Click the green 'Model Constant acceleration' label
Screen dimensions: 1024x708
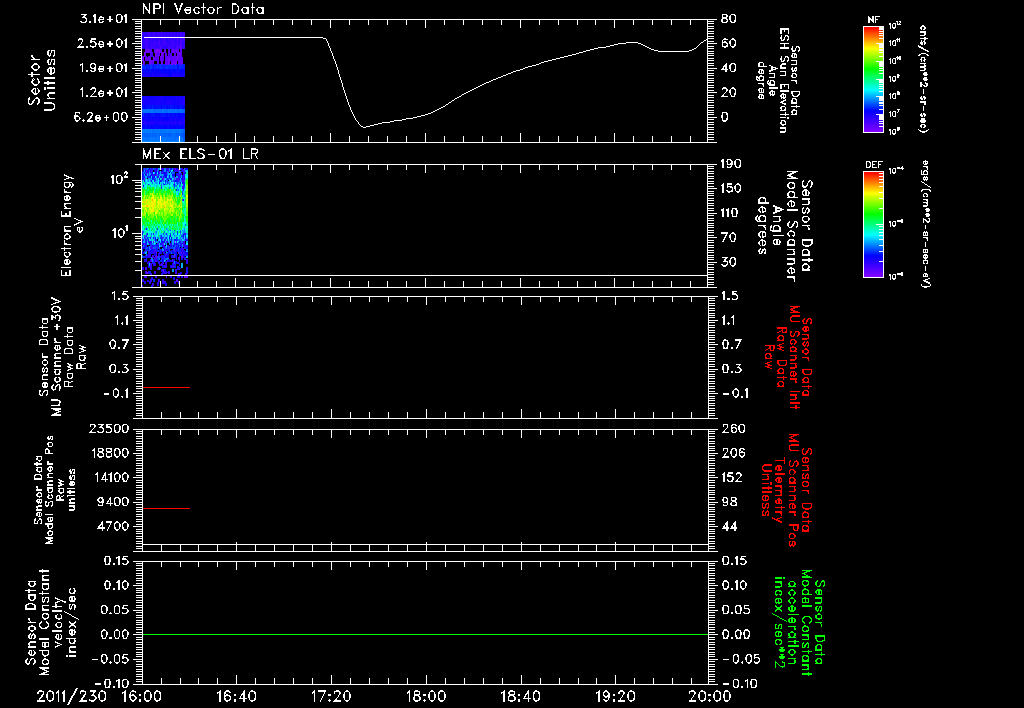point(799,624)
